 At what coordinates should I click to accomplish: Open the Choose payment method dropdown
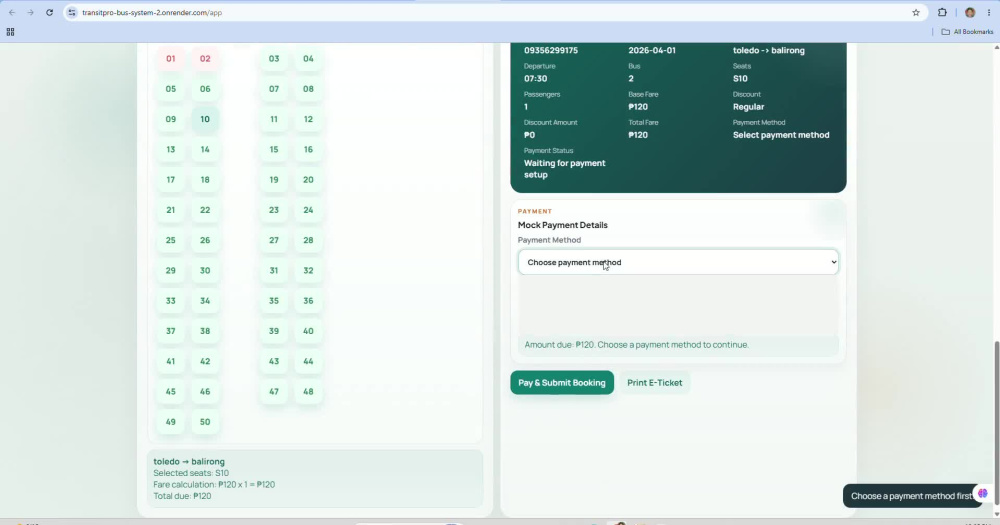tap(678, 262)
